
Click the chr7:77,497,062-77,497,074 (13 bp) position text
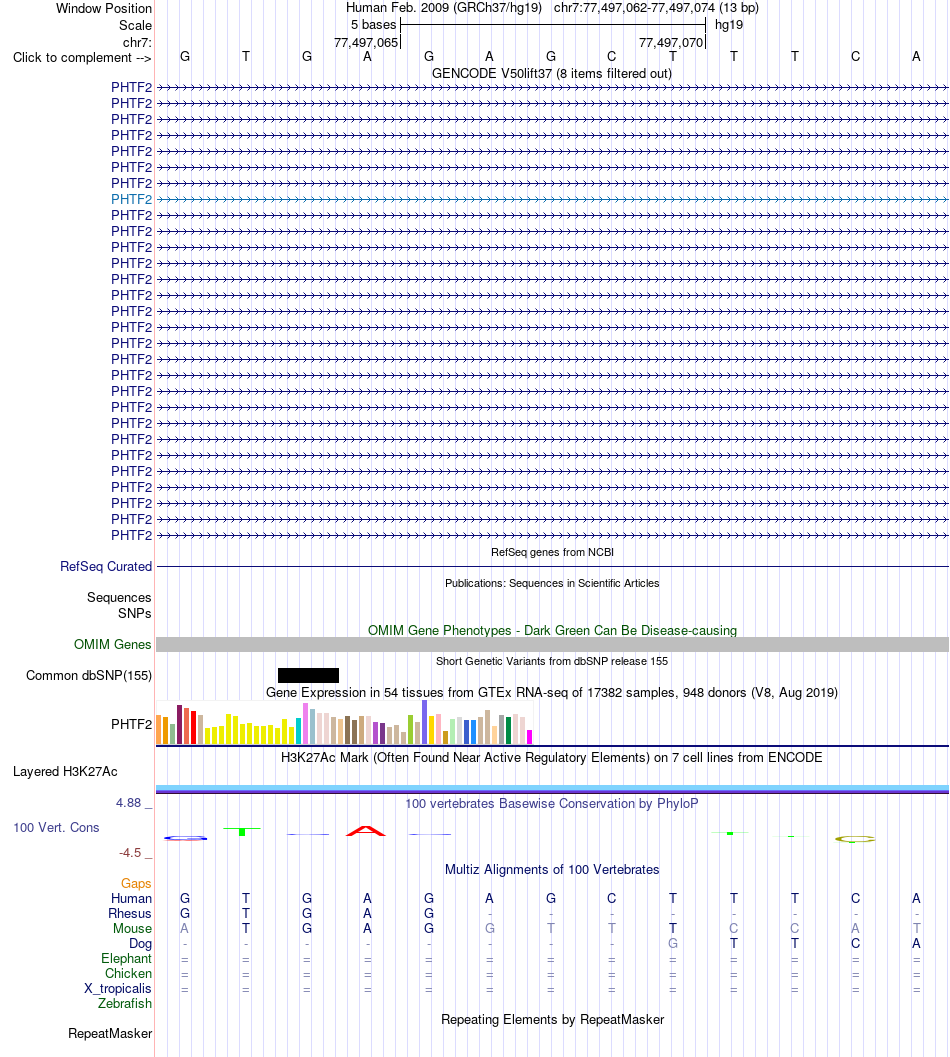656,8
